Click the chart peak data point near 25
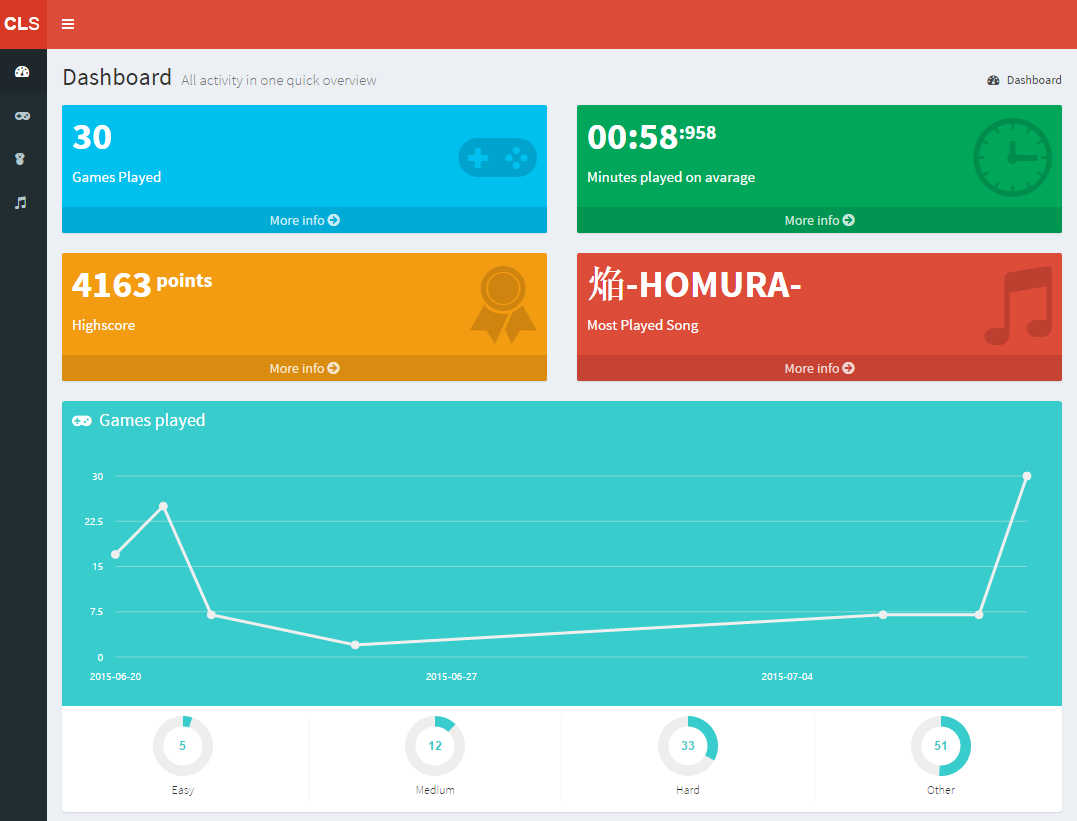Screen dimensions: 1077x821 click(163, 506)
